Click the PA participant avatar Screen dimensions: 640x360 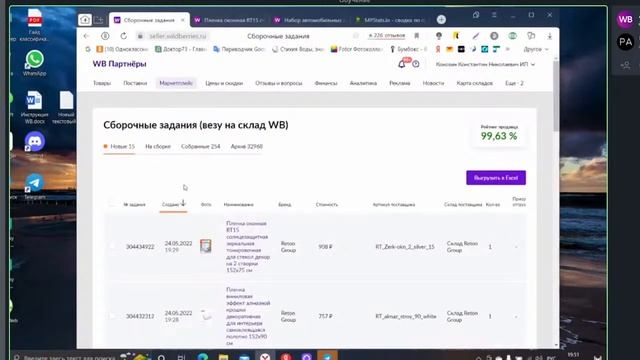tap(625, 42)
